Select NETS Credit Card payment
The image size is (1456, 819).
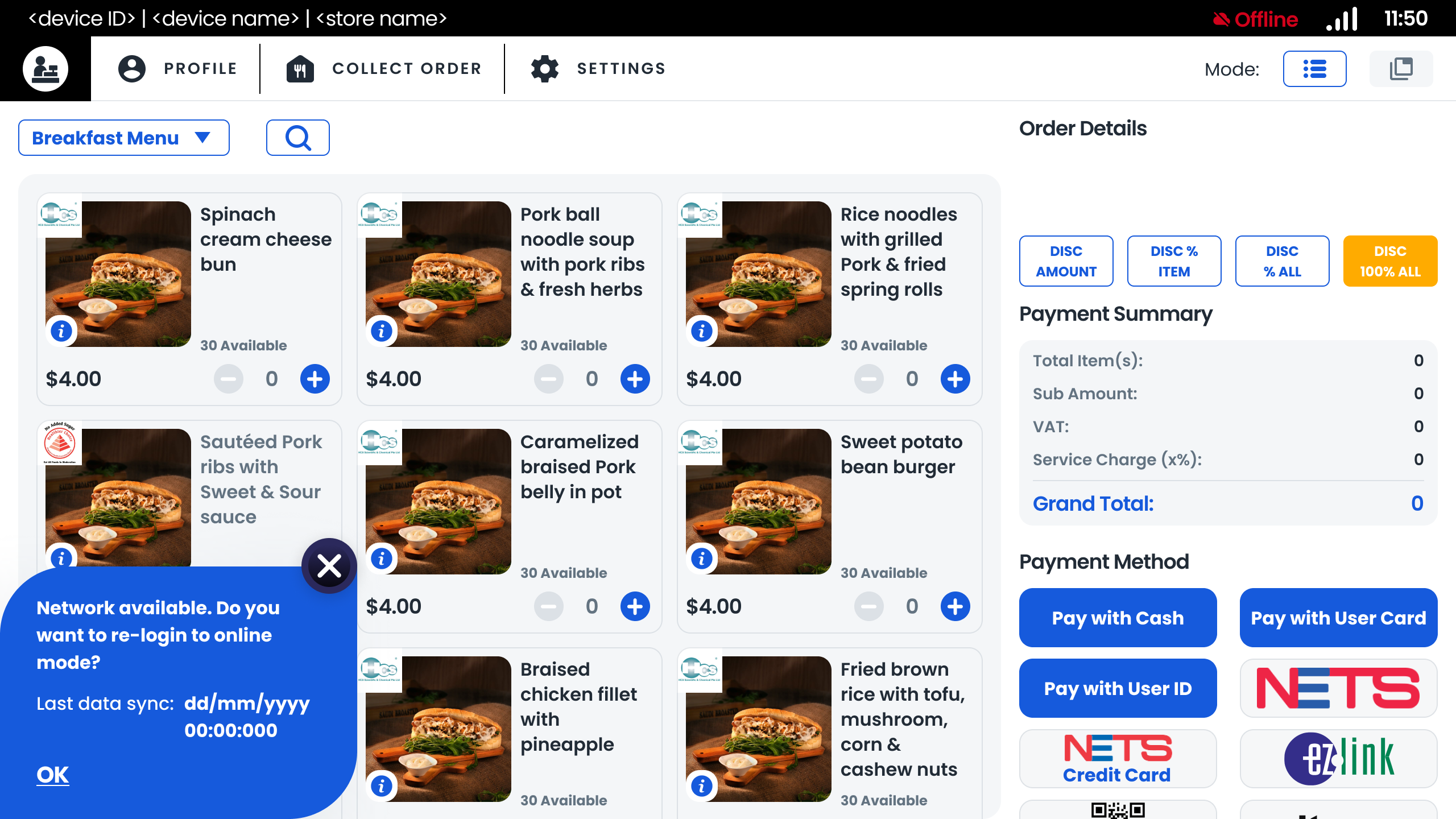(x=1118, y=759)
